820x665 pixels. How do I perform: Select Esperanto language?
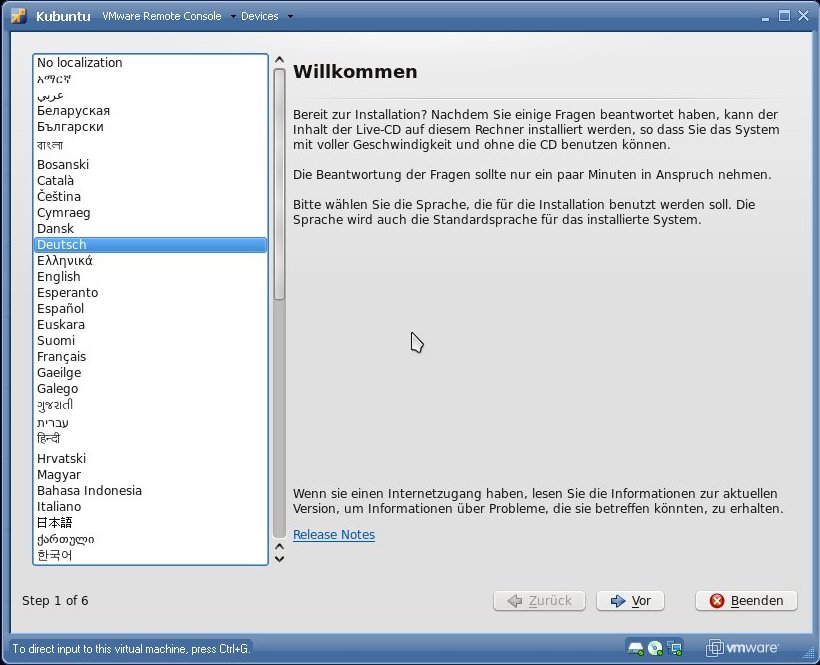(151, 293)
